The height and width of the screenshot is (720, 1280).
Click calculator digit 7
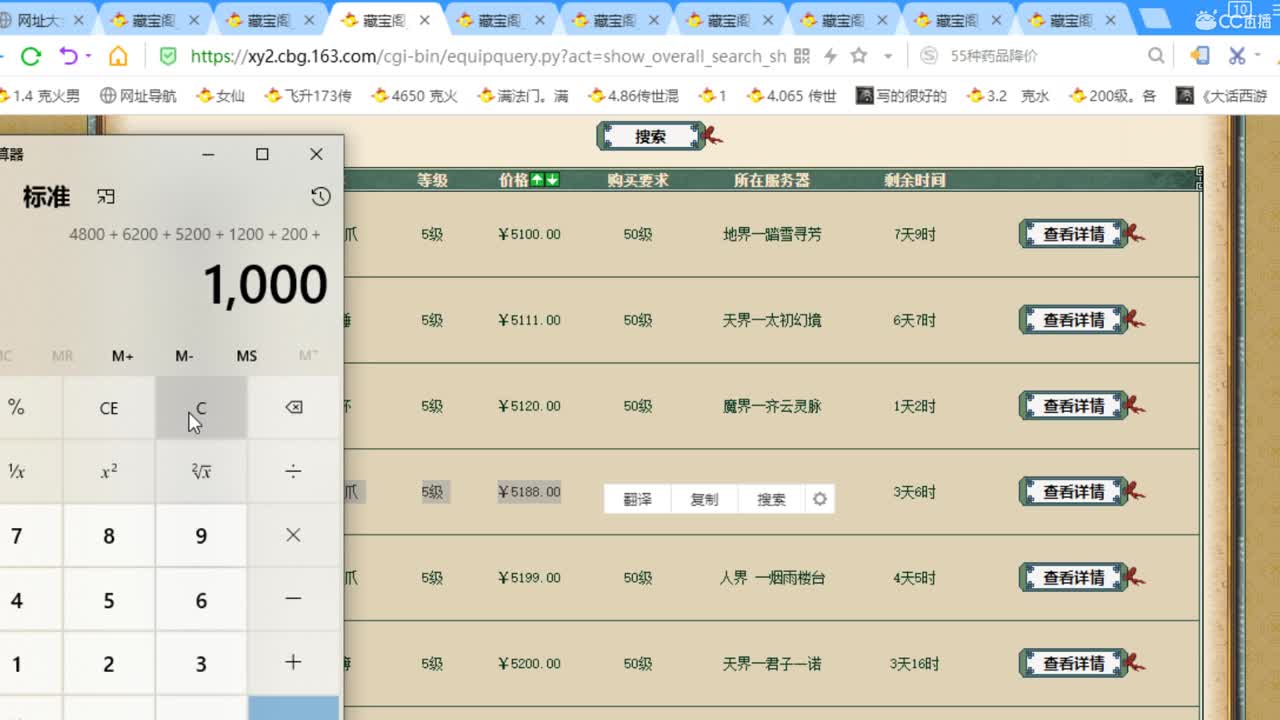tap(16, 536)
